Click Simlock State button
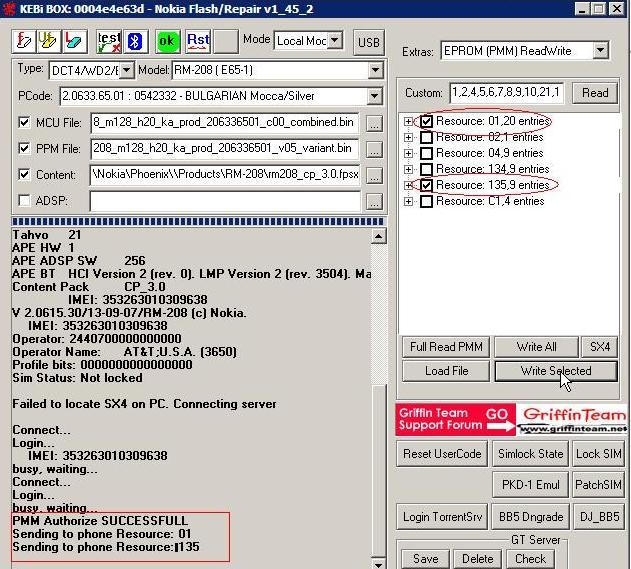This screenshot has height=569, width=631. [x=530, y=454]
